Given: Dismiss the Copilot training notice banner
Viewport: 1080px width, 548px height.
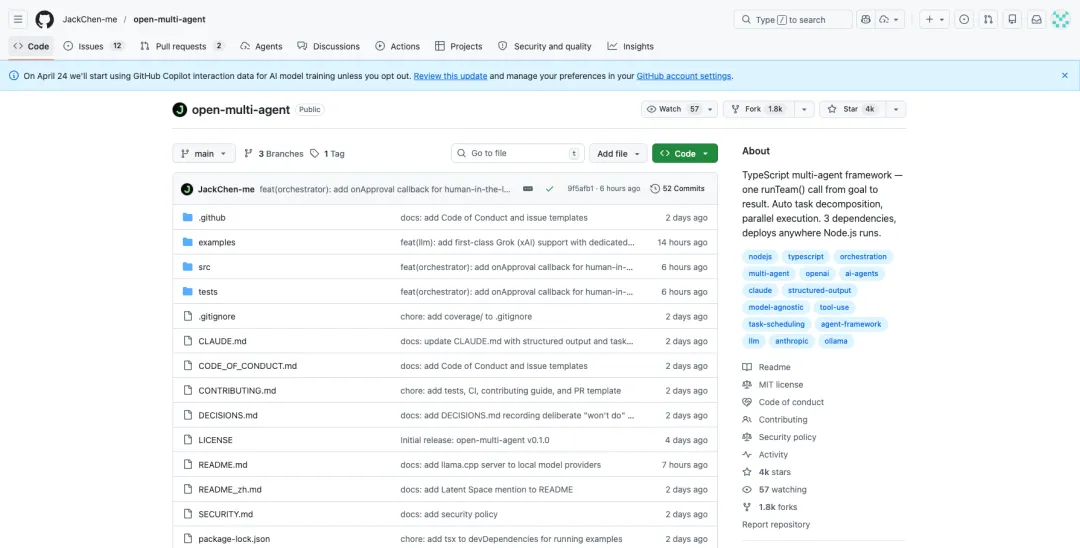Looking at the screenshot, I should point(1065,76).
